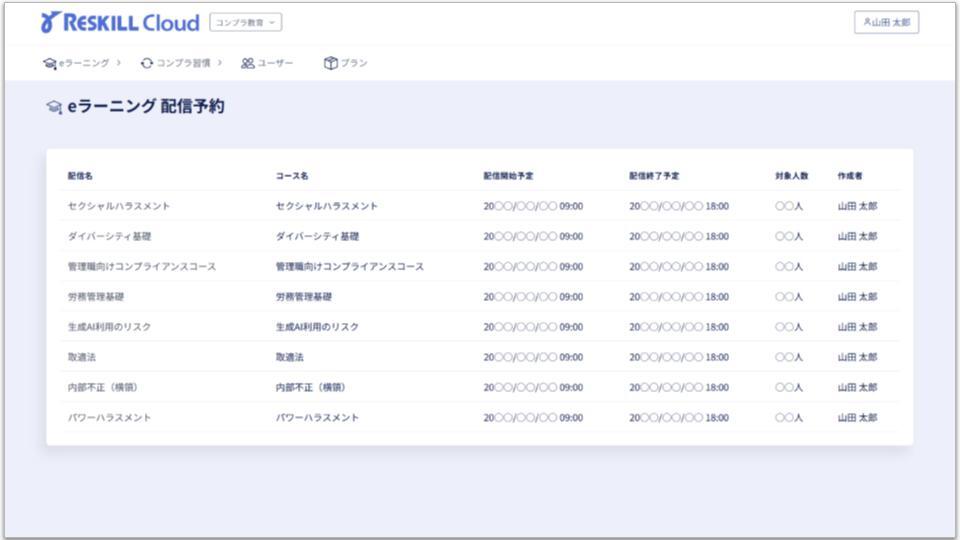
Task: Click the eラーニング graduation cap nav icon
Action: pos(50,63)
